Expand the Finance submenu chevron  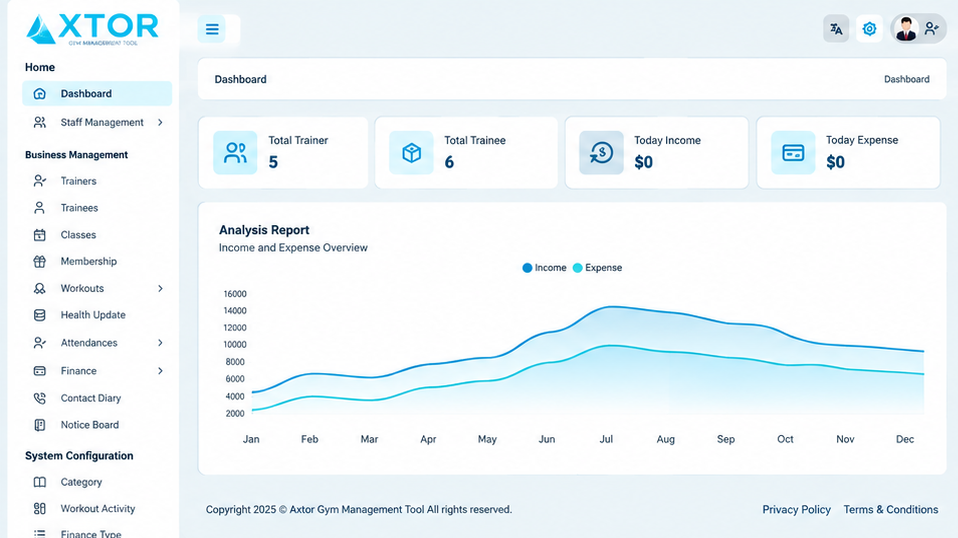click(x=160, y=371)
